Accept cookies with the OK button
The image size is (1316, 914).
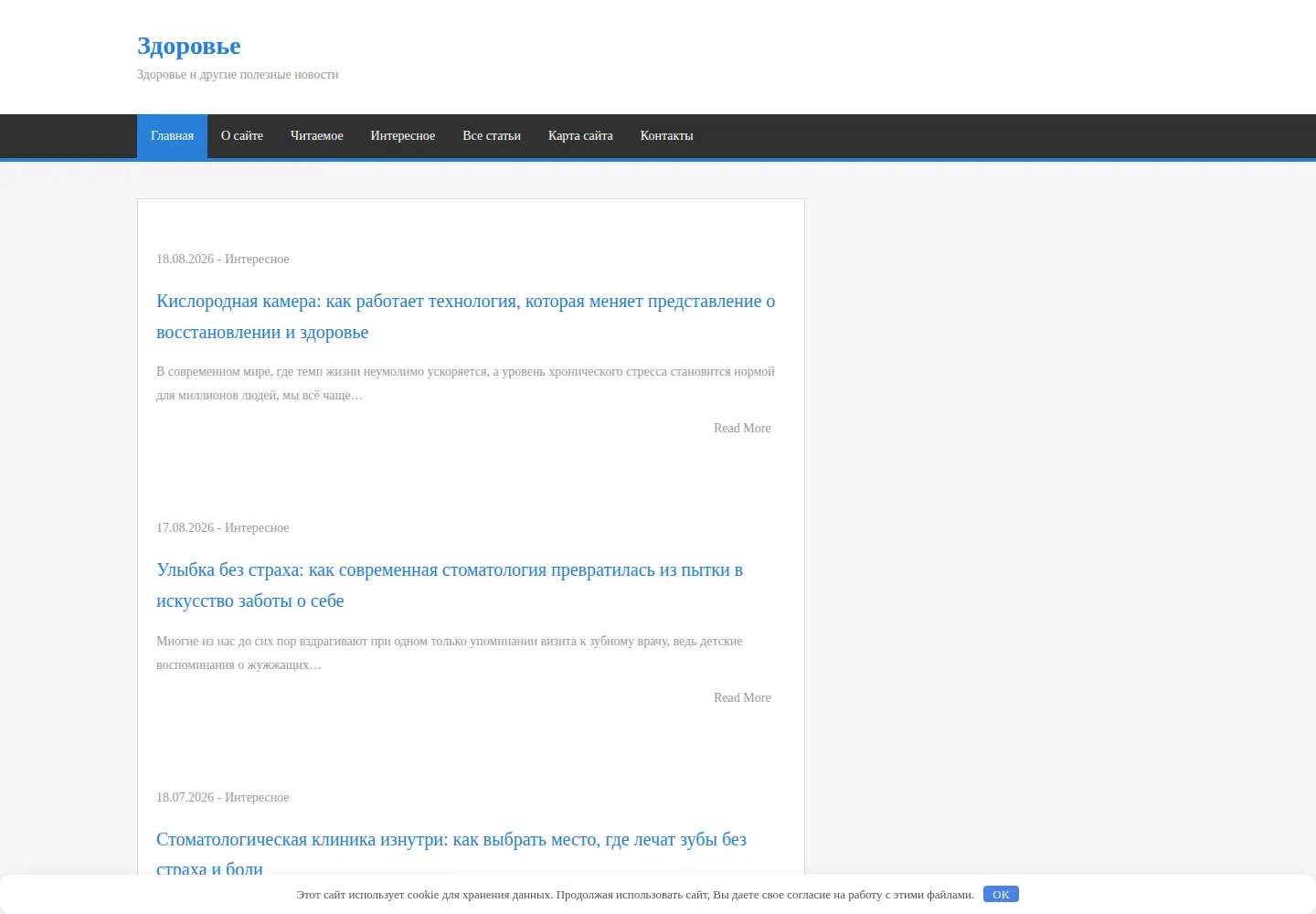click(x=1001, y=894)
